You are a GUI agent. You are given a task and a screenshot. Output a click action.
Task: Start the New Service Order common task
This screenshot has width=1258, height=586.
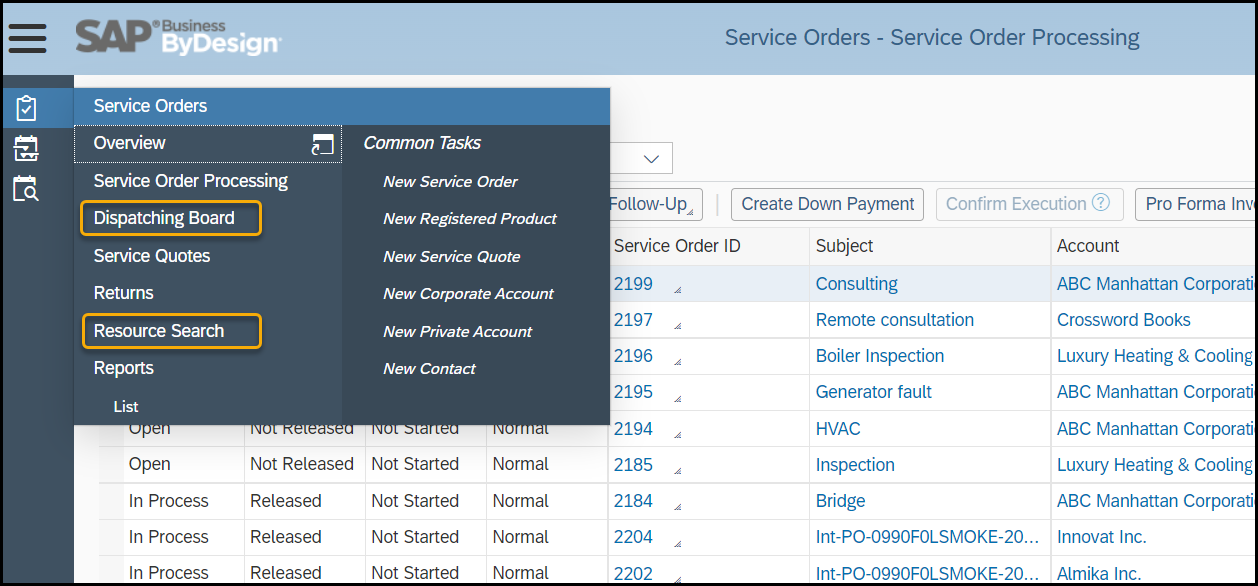click(449, 181)
